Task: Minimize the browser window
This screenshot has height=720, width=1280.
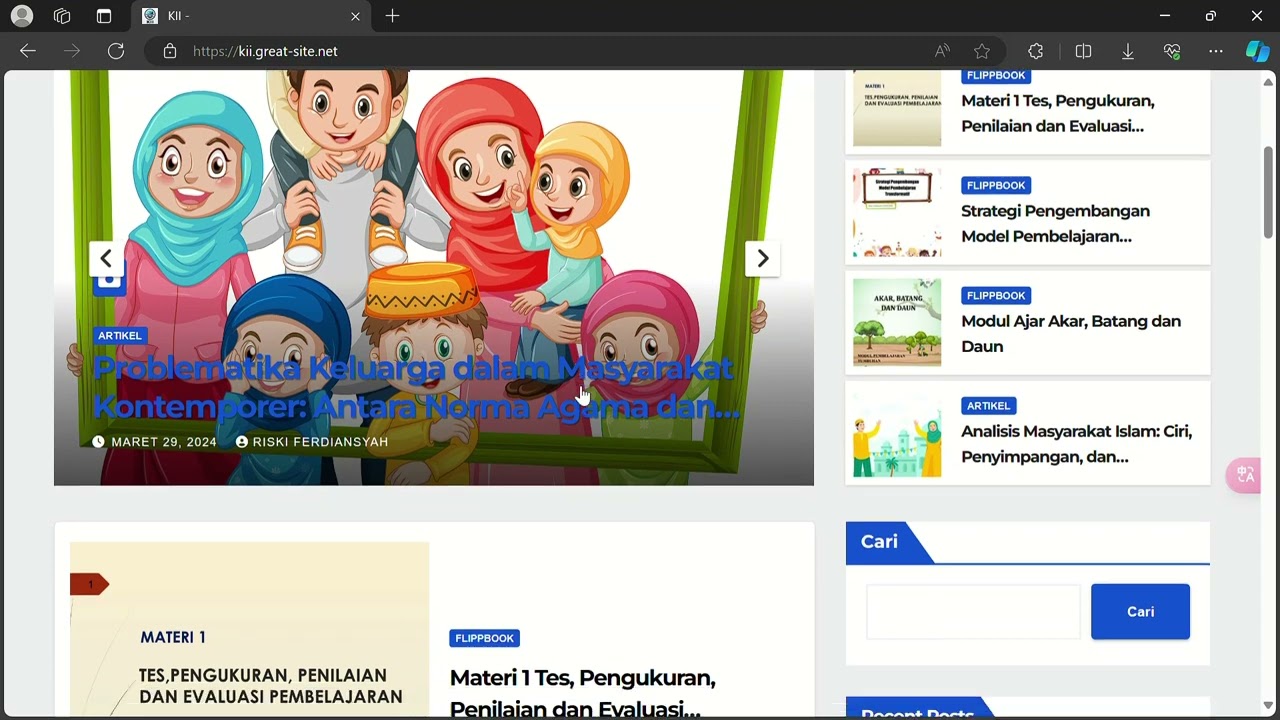Action: click(x=1165, y=16)
